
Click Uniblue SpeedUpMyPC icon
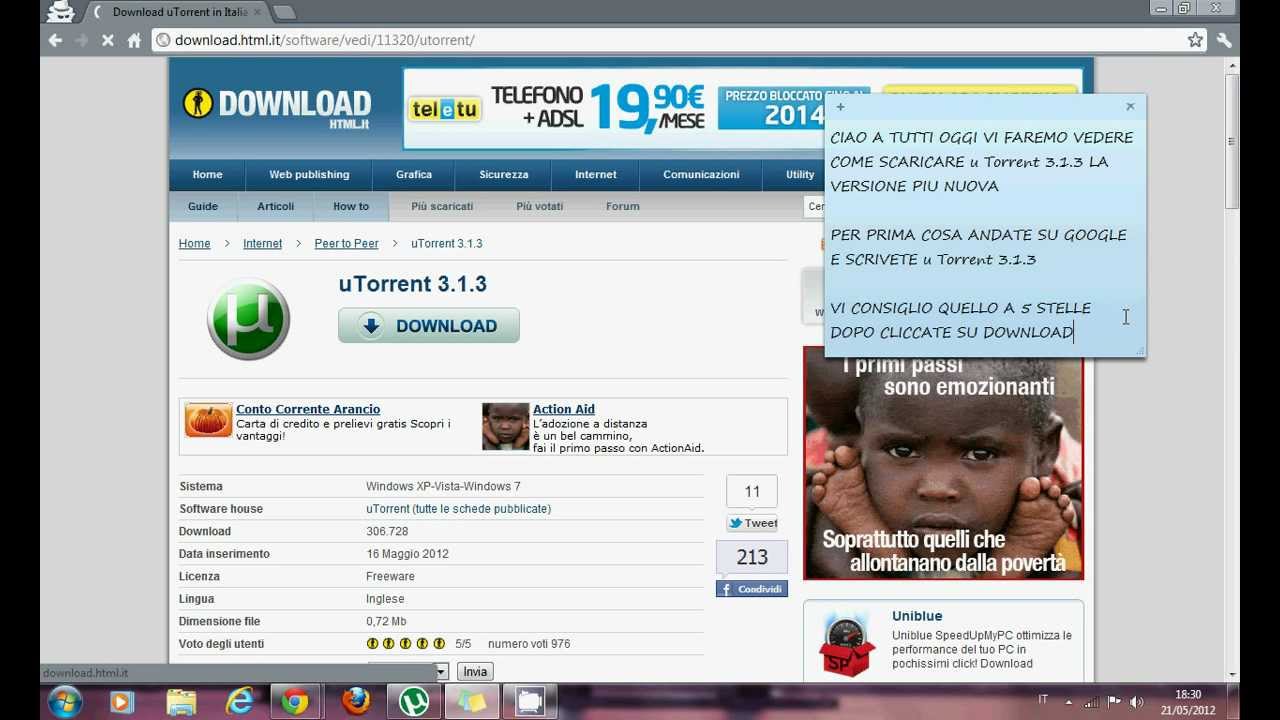click(x=846, y=645)
